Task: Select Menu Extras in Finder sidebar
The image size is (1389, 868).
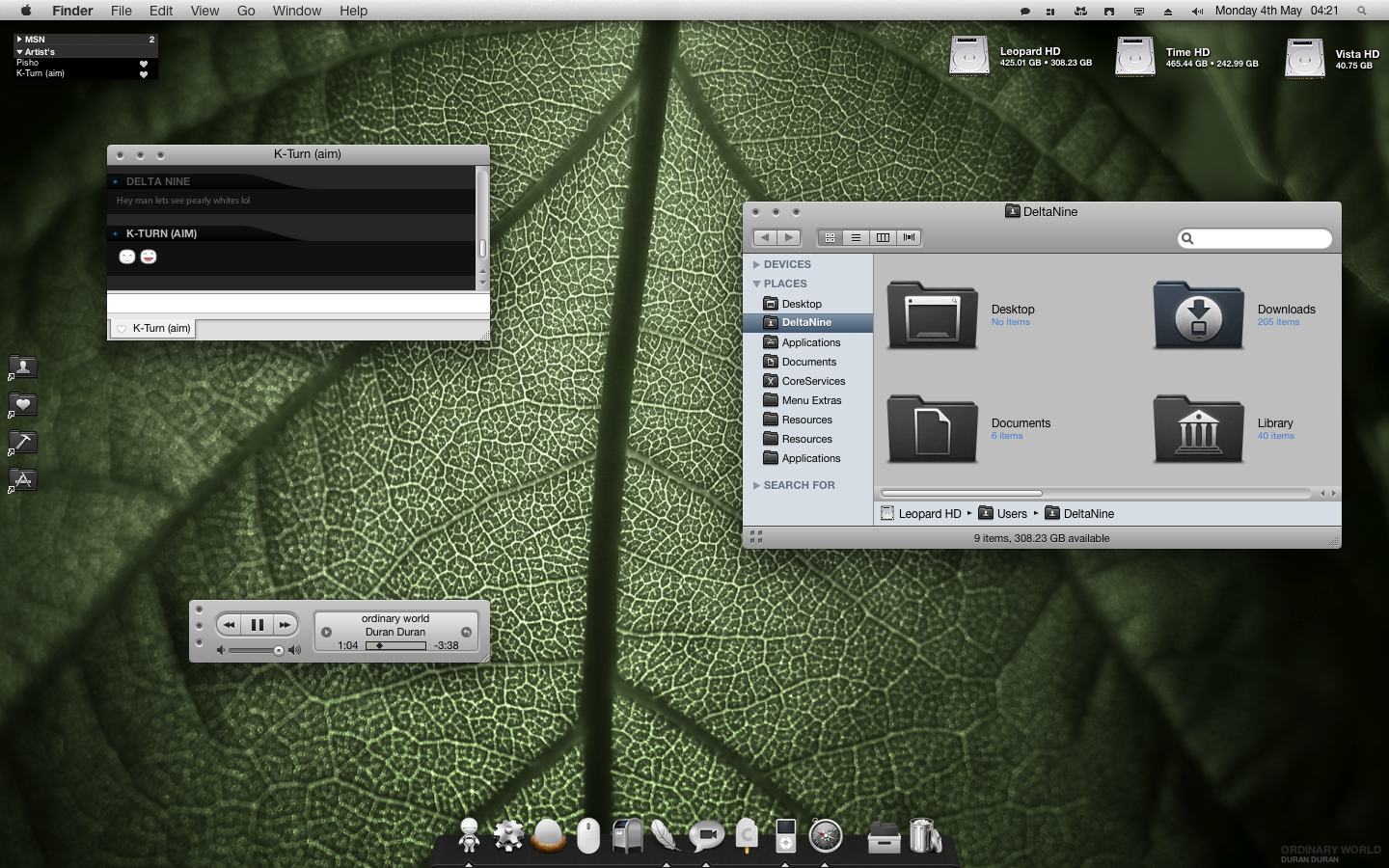Action: pyautogui.click(x=808, y=400)
